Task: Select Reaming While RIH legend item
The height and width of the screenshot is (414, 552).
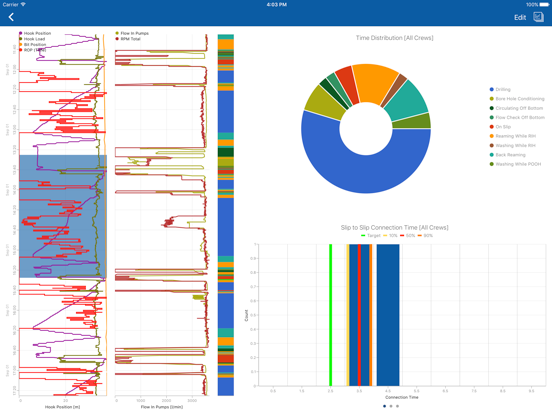Action: [513, 136]
